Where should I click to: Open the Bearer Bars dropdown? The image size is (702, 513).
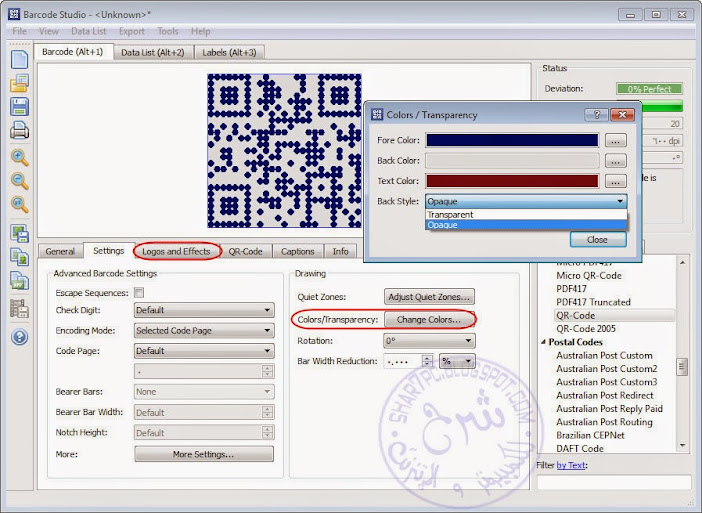[x=204, y=392]
